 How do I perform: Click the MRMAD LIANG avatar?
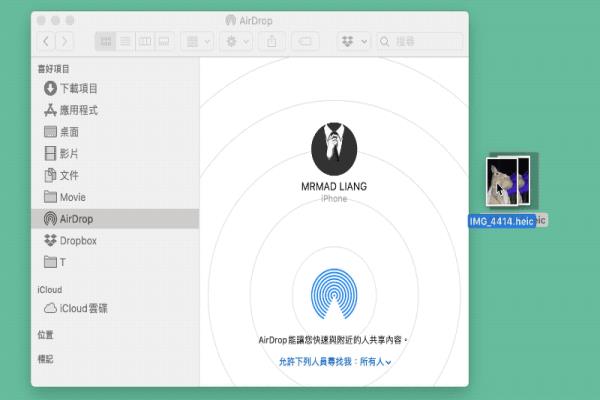[x=334, y=149]
